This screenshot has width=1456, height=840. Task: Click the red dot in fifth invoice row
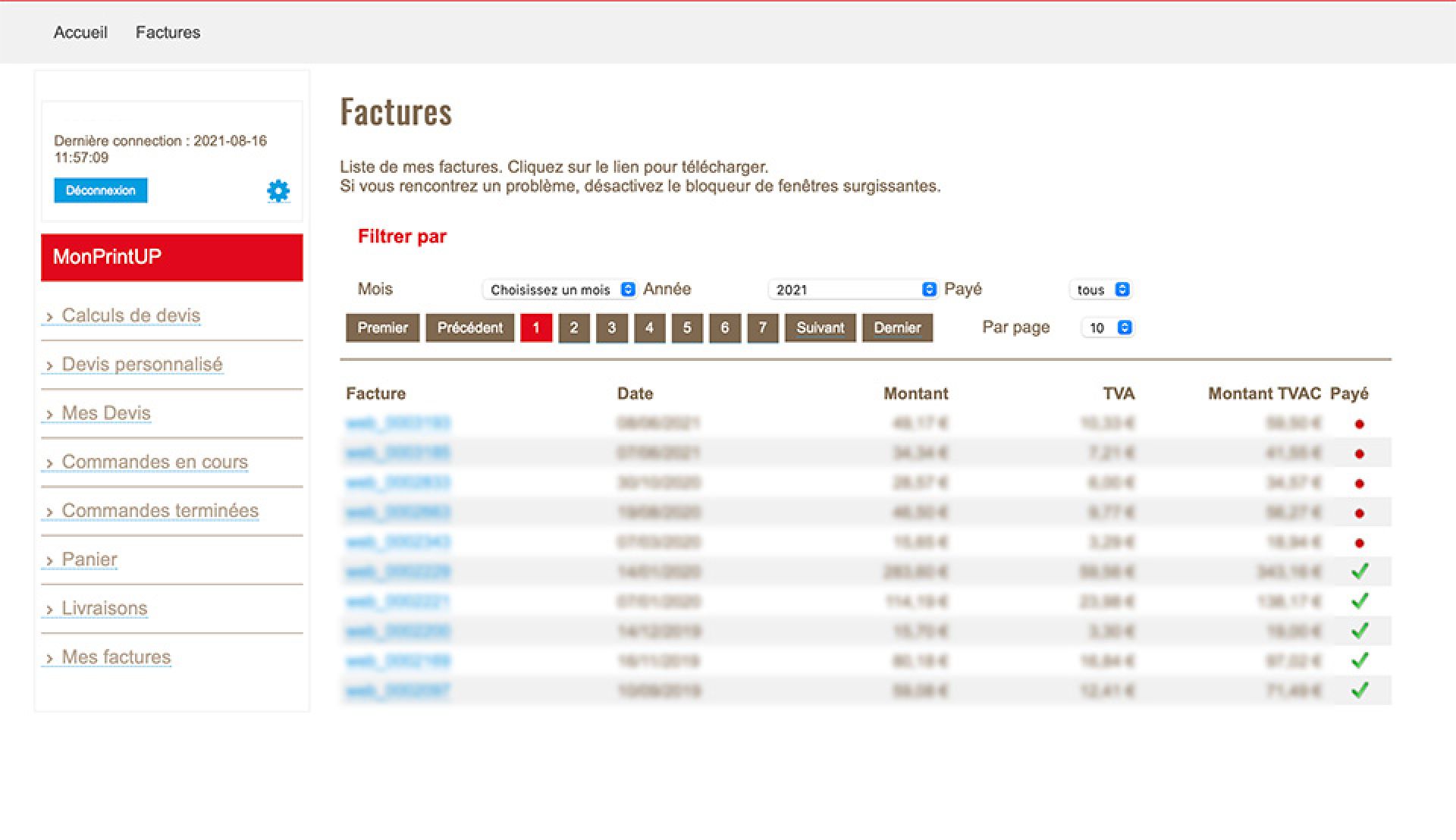click(1359, 544)
